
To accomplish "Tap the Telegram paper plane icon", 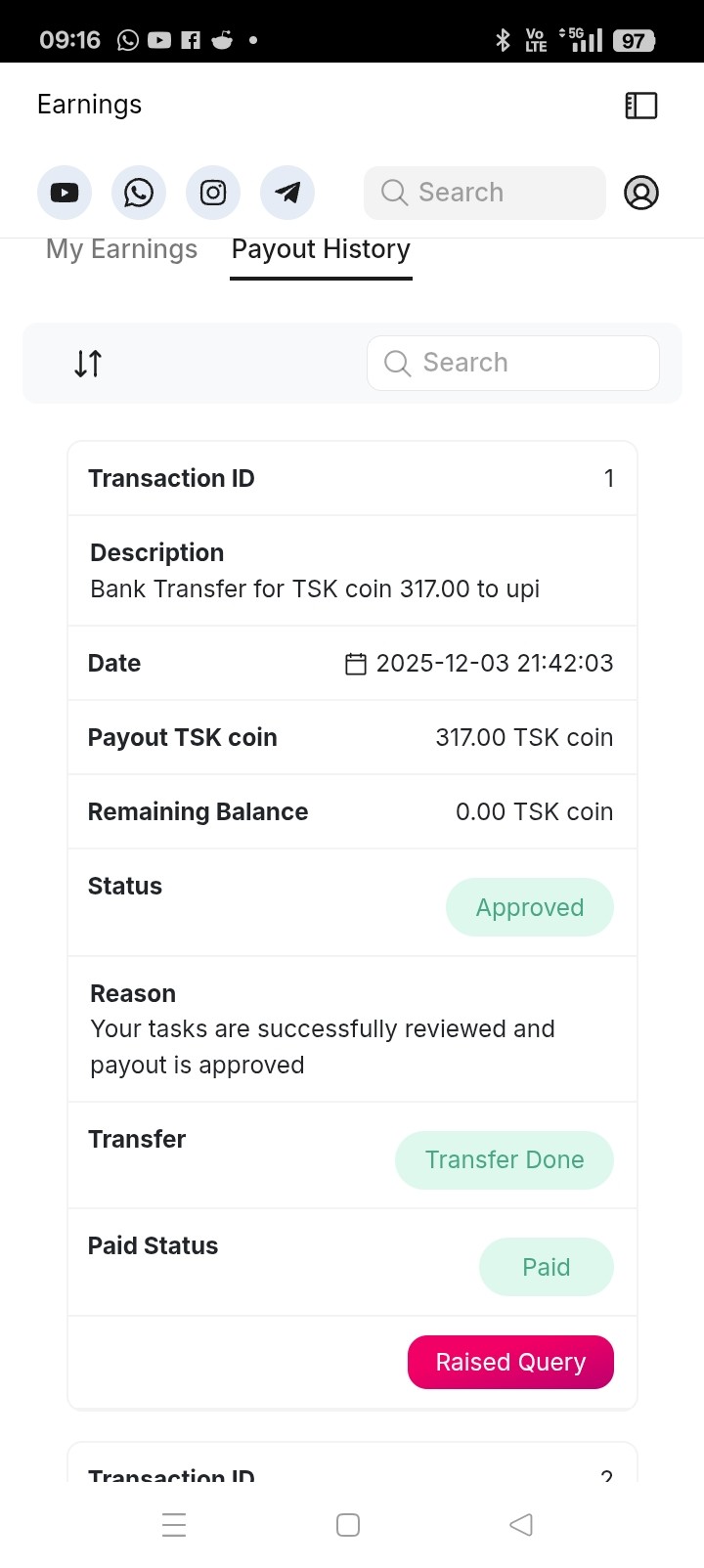I will pos(287,193).
